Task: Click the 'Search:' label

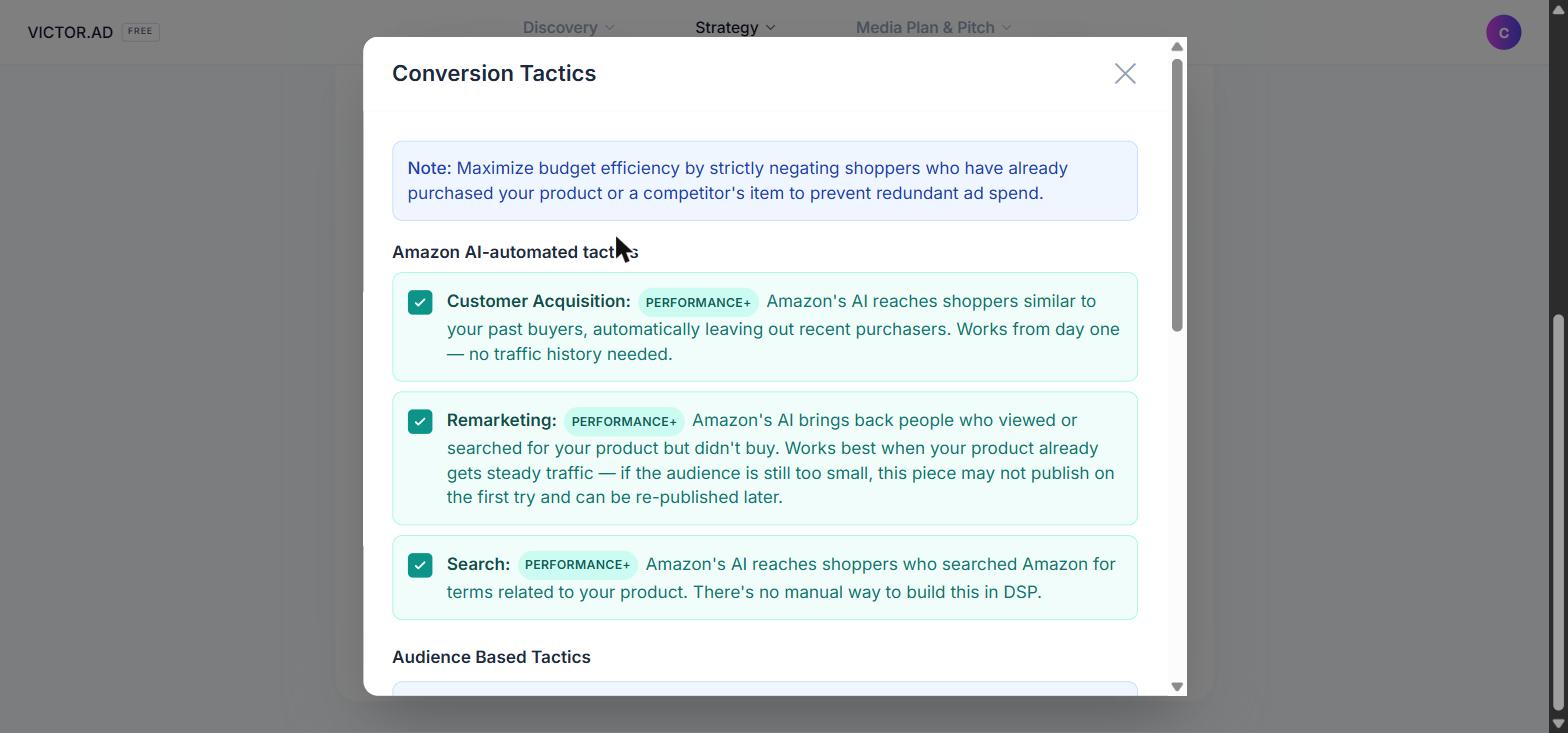Action: [x=479, y=564]
